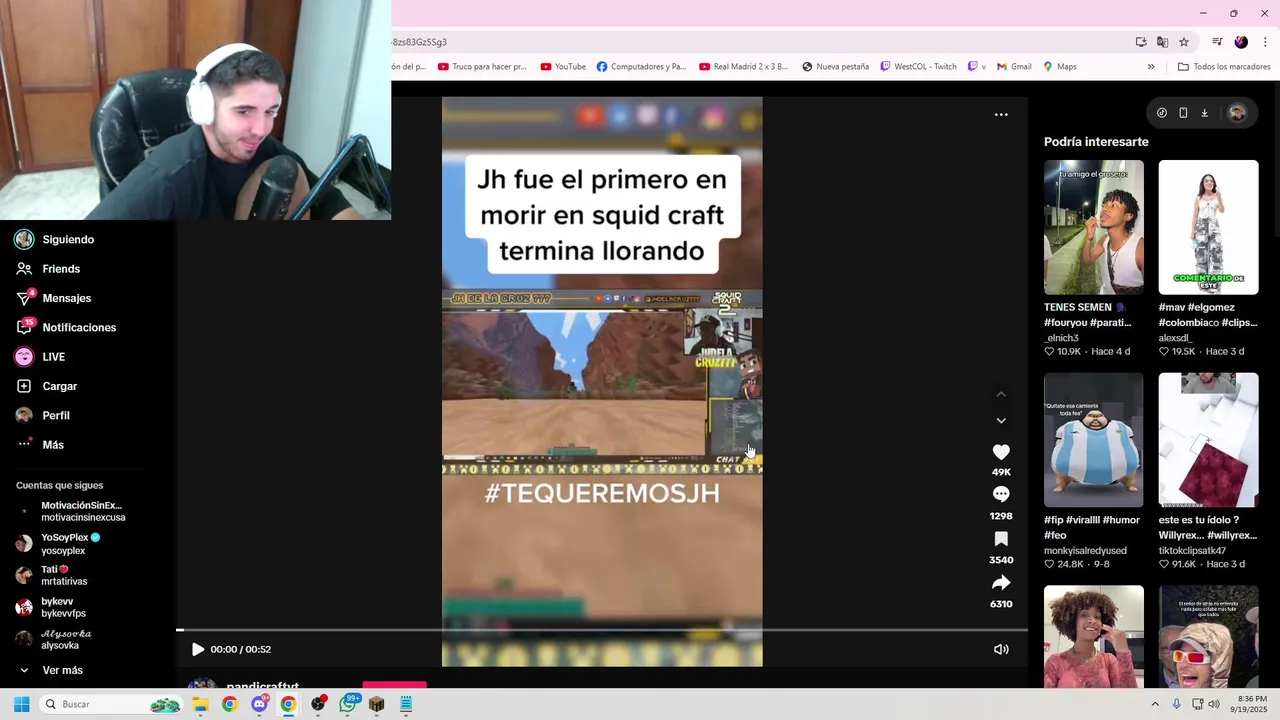Open Chrome three-dot menu
This screenshot has width=1280, height=720.
tap(1265, 42)
